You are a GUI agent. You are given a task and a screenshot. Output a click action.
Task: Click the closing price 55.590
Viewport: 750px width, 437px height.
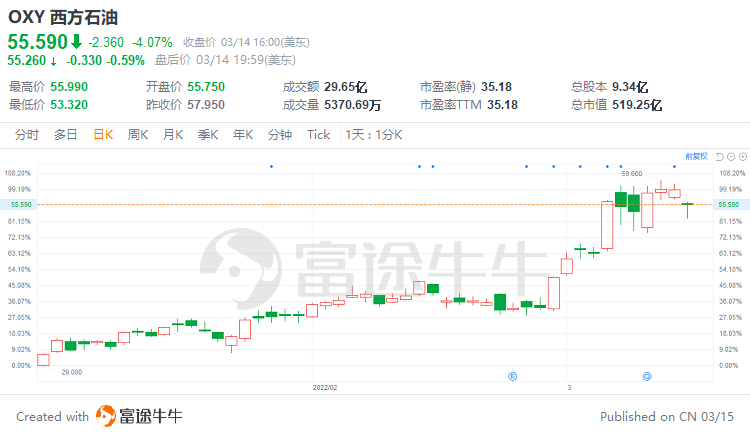click(x=38, y=42)
